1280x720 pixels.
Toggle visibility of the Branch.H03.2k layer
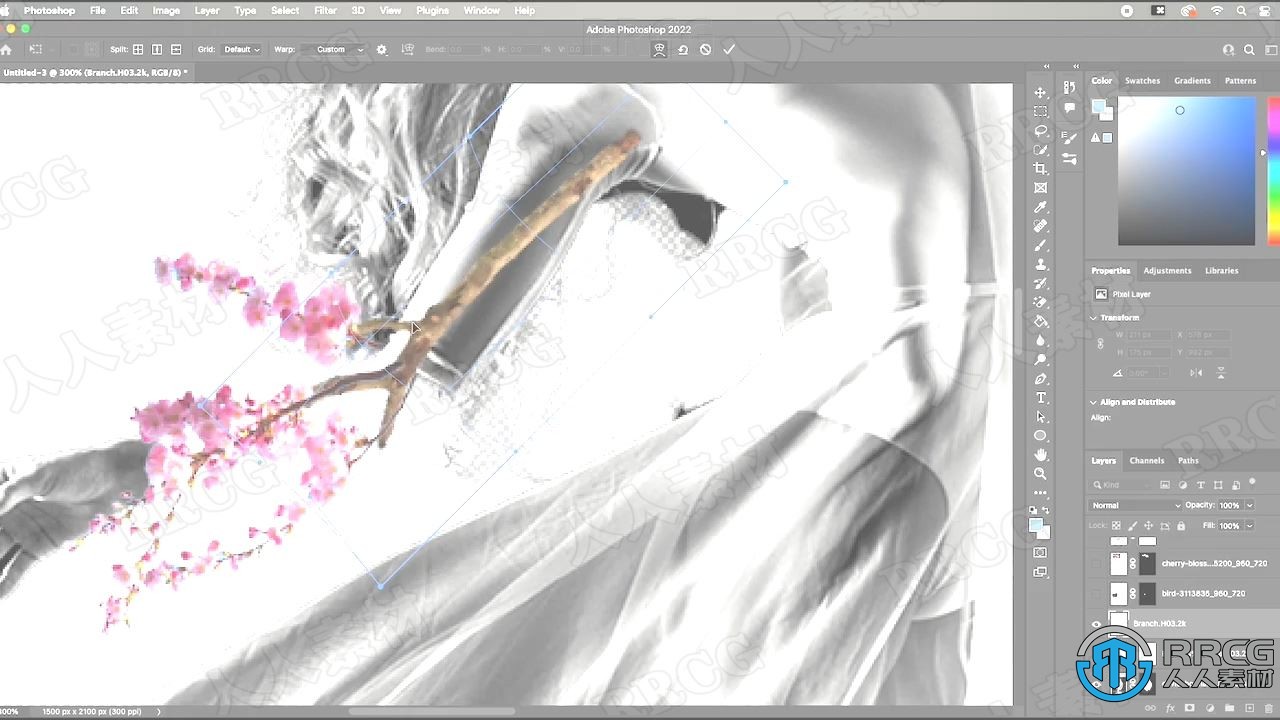(1097, 624)
